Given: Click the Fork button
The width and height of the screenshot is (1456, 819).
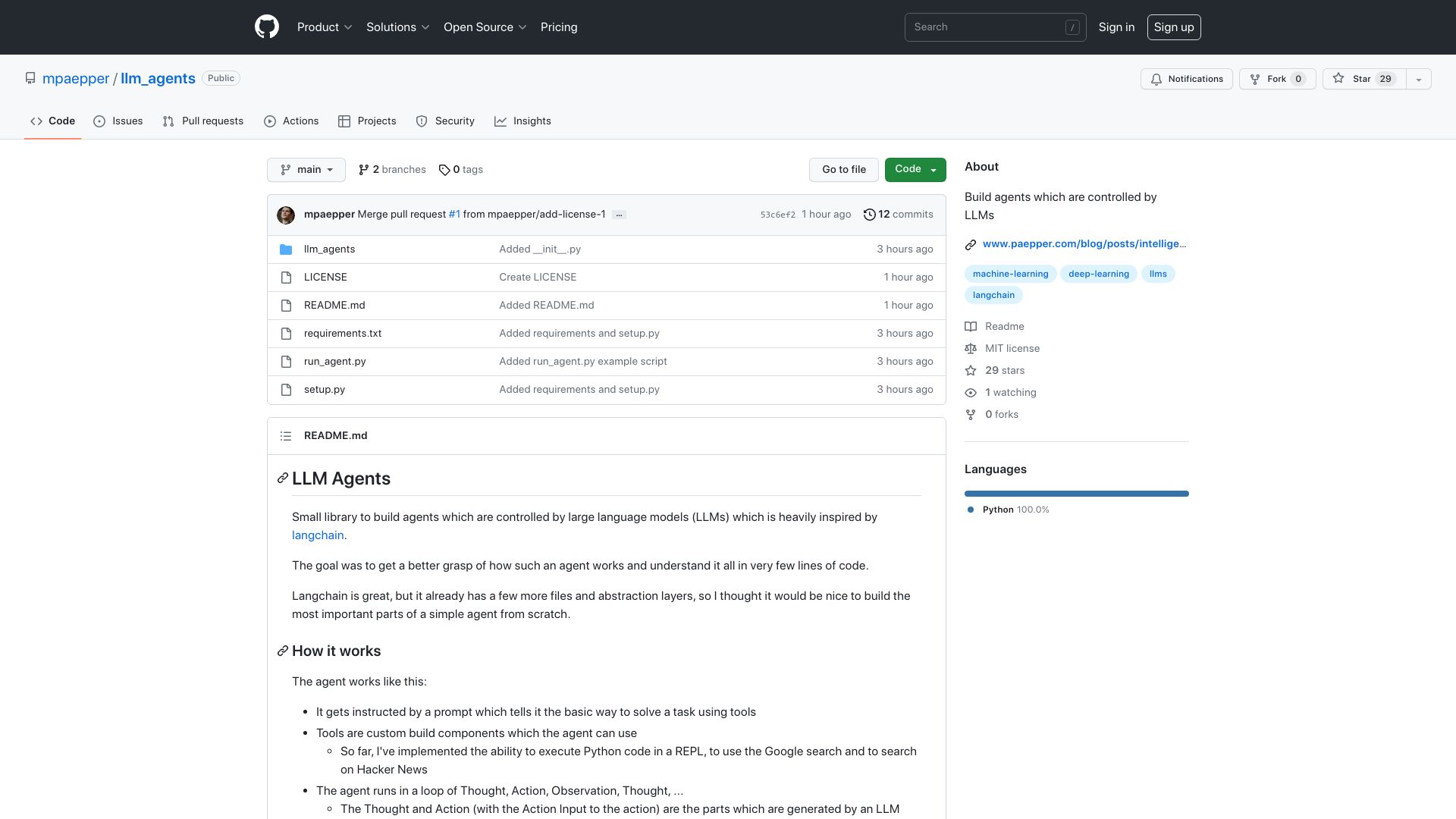Looking at the screenshot, I should (1278, 79).
